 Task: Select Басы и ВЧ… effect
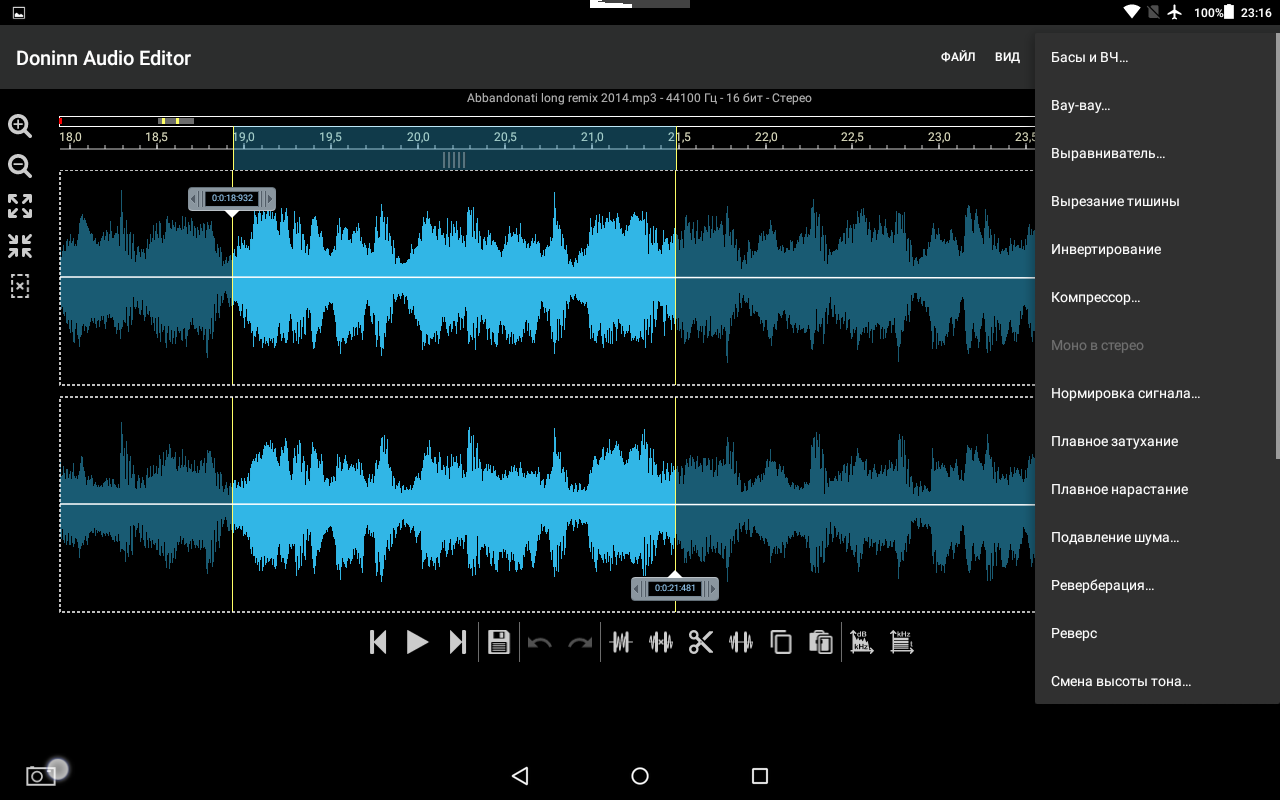point(1157,57)
